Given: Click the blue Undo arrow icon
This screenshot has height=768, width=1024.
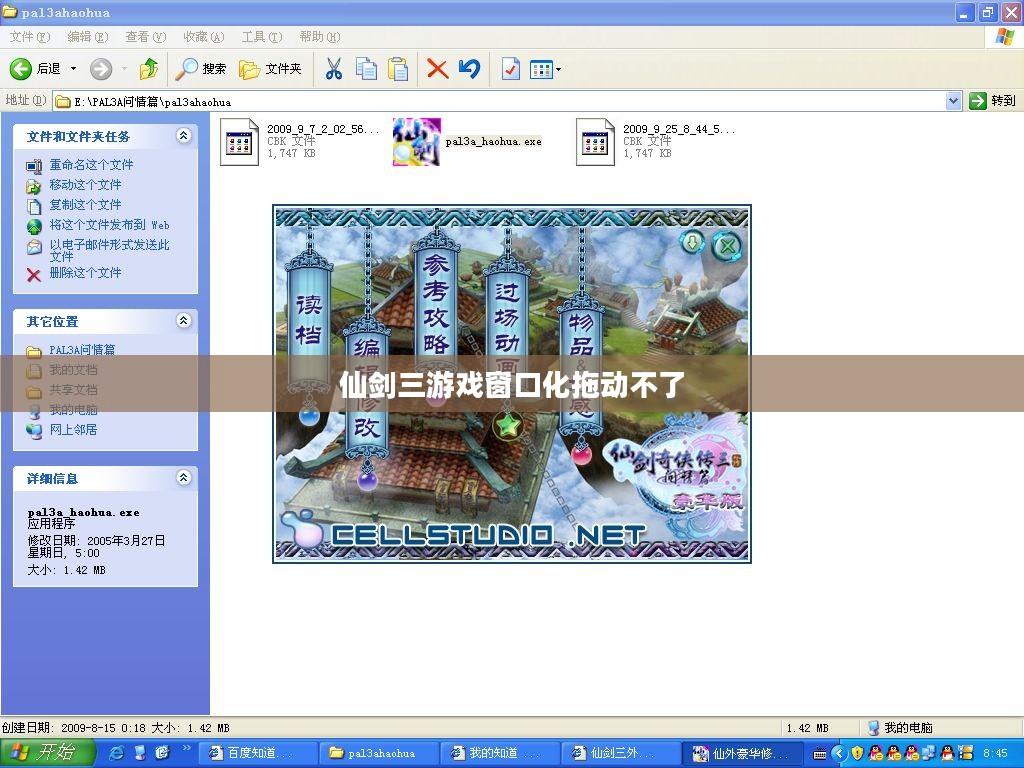Looking at the screenshot, I should click(469, 69).
